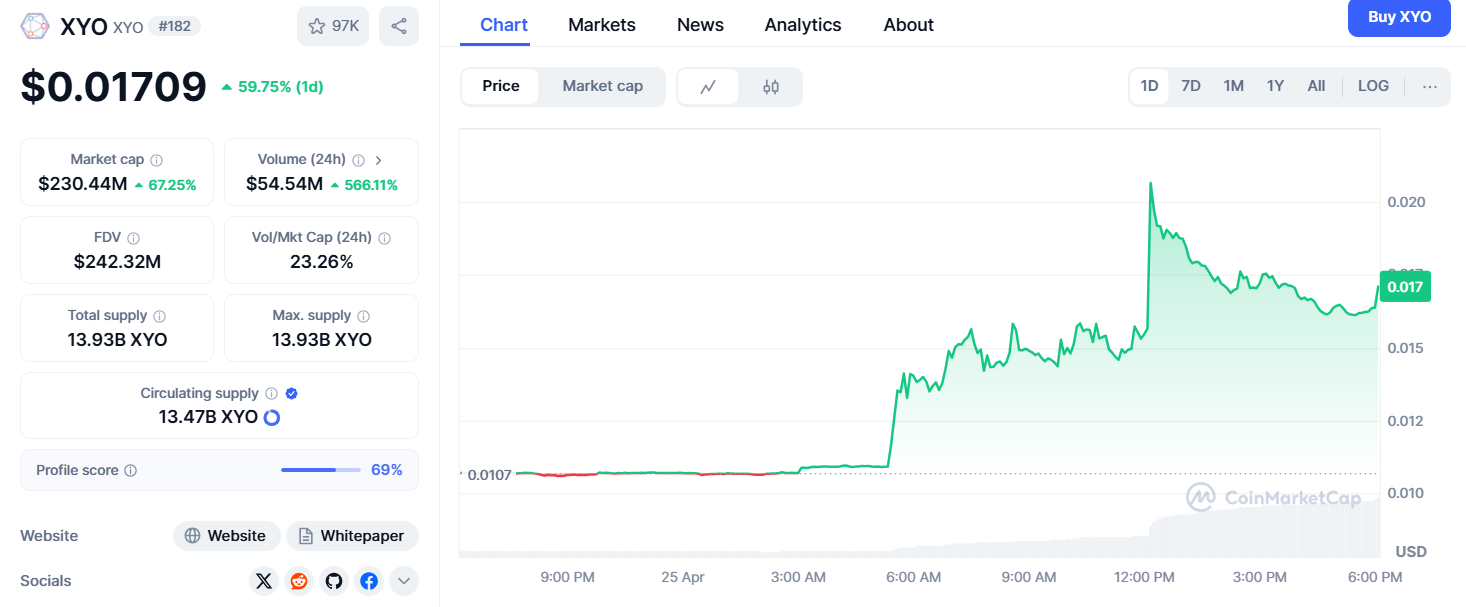Click the XYO coin logo
This screenshot has width=1466, height=607.
35,26
